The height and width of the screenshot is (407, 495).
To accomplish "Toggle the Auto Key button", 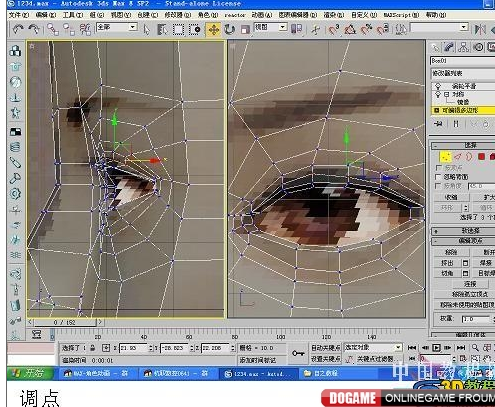I will click(x=326, y=348).
